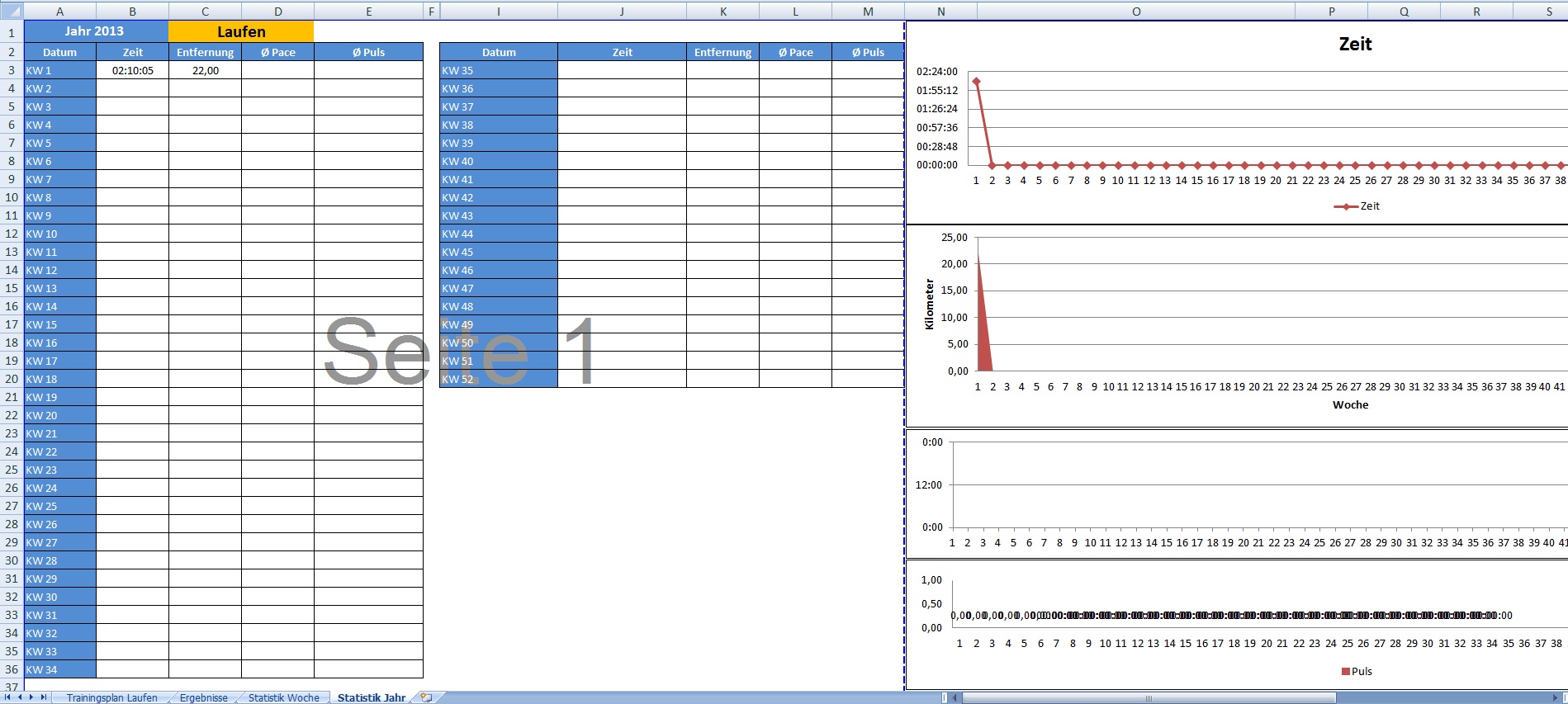Open the Trainingsplan Laufen sheet tab
The width and height of the screenshot is (1568, 704).
111,697
